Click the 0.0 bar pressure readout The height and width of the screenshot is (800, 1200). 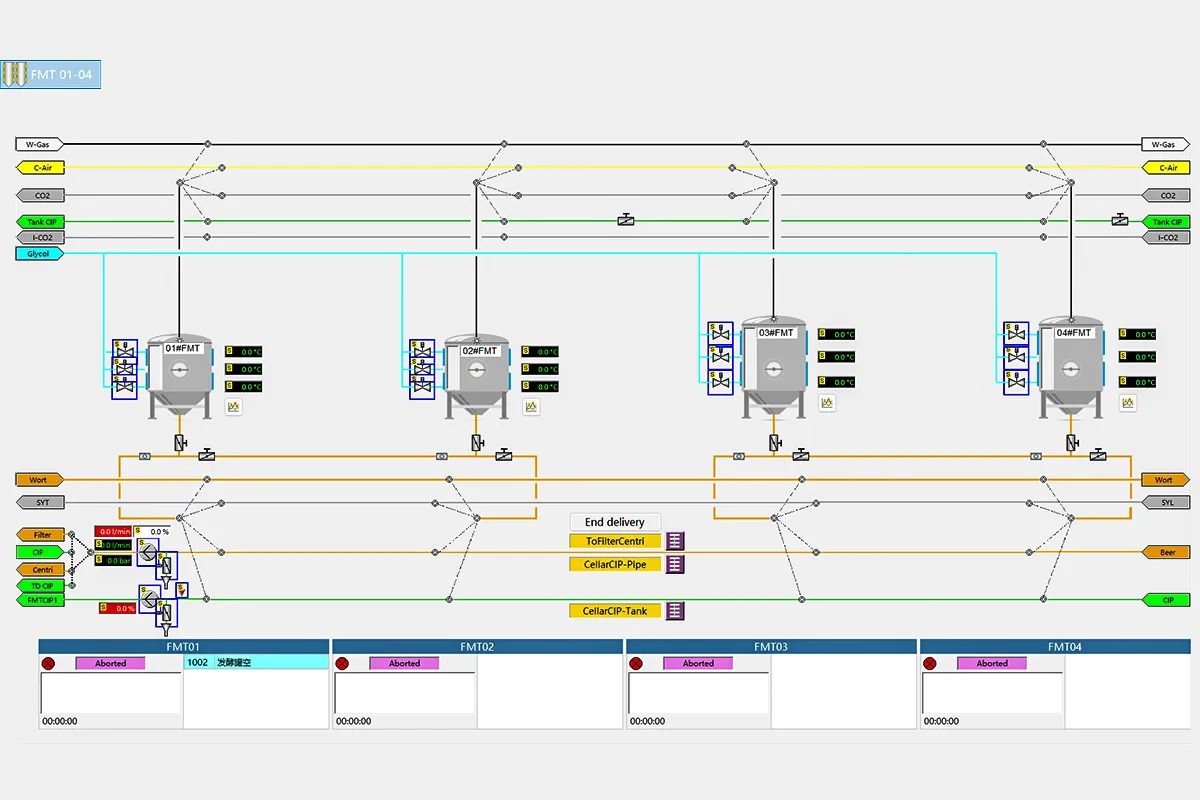pos(114,560)
